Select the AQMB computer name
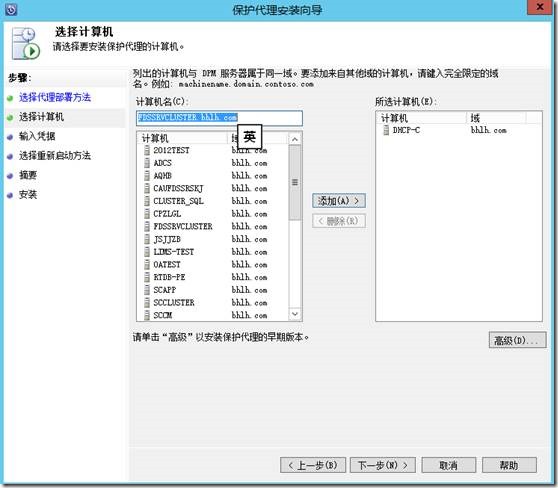Screen dimensions: 558x488 (x=162, y=175)
